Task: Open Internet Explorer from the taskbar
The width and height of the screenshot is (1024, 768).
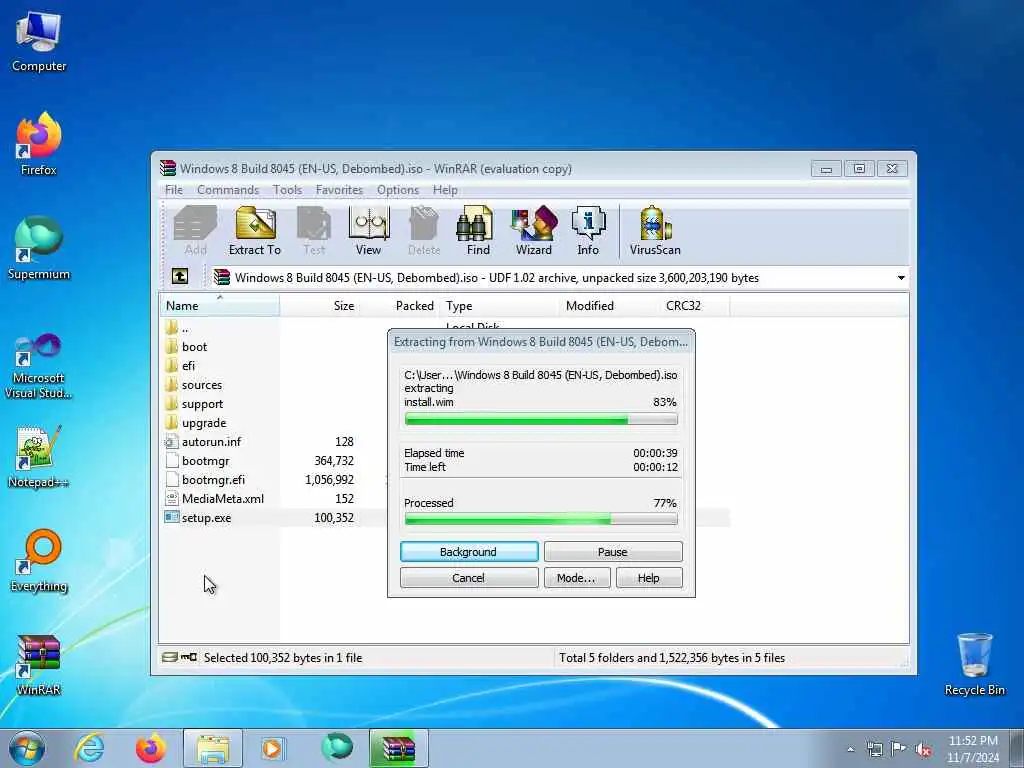Action: click(89, 748)
